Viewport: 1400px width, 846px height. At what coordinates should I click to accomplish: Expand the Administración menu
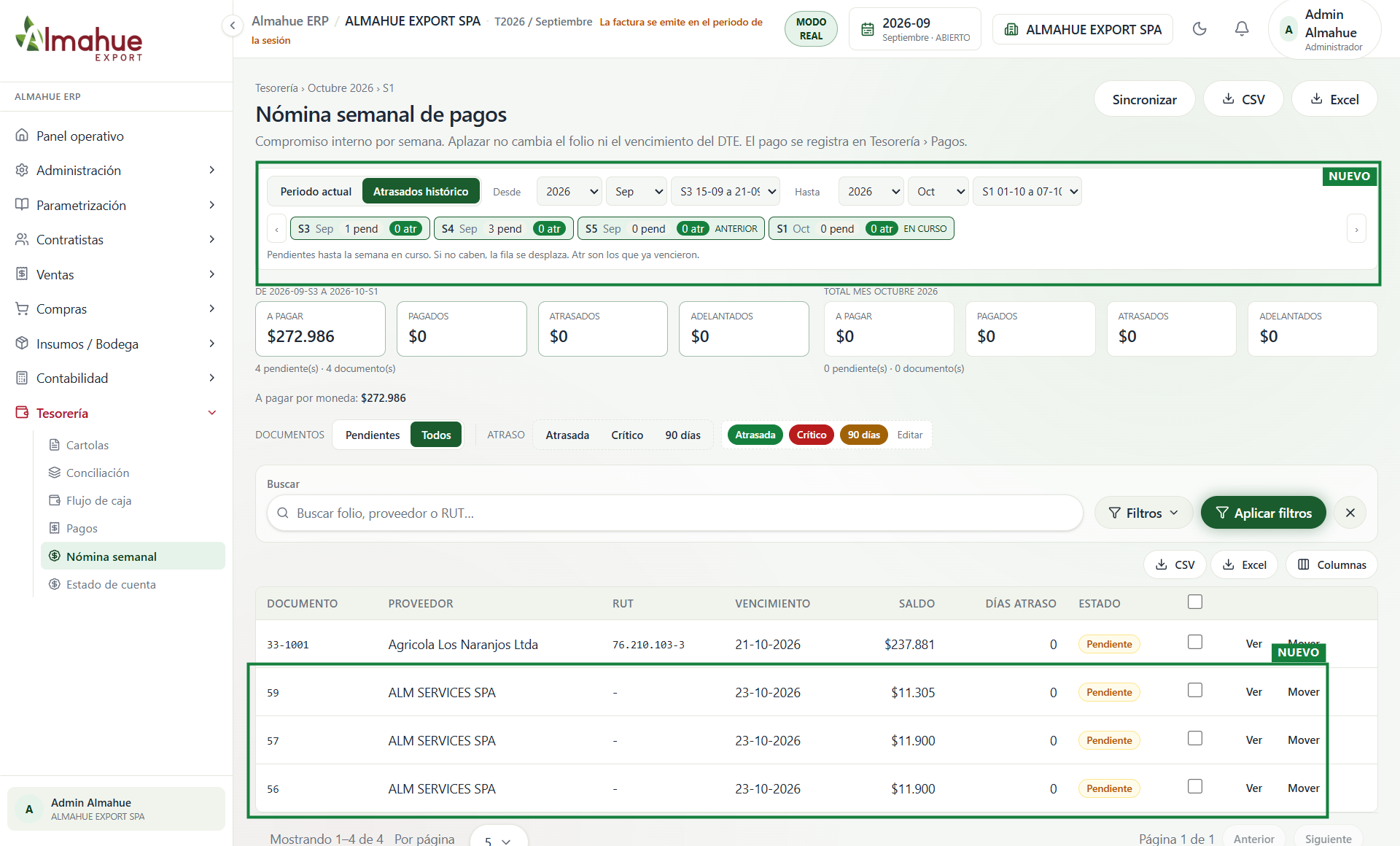(x=117, y=170)
